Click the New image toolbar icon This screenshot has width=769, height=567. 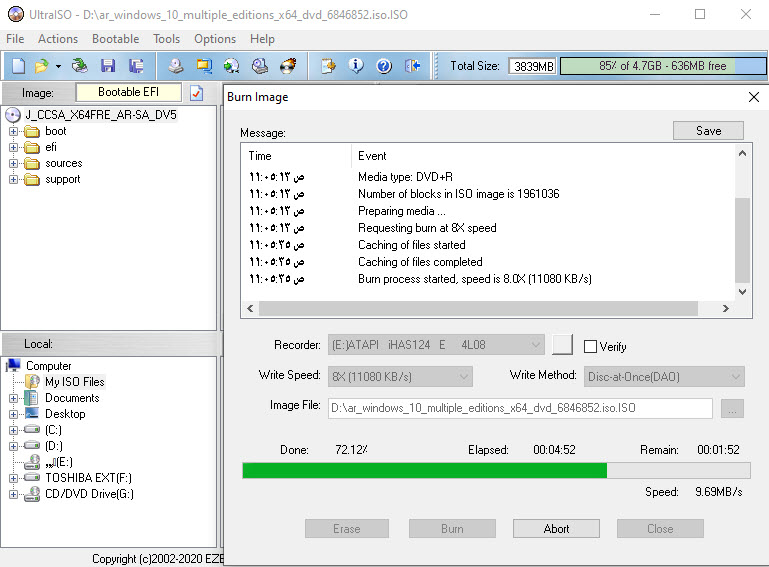18,66
